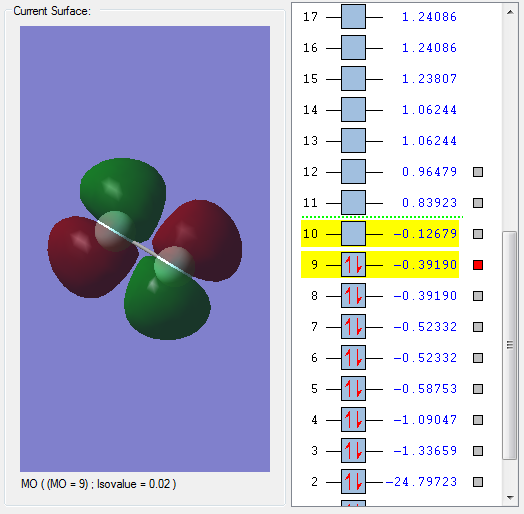Click the scroll up arrow of orbital list

510,12
